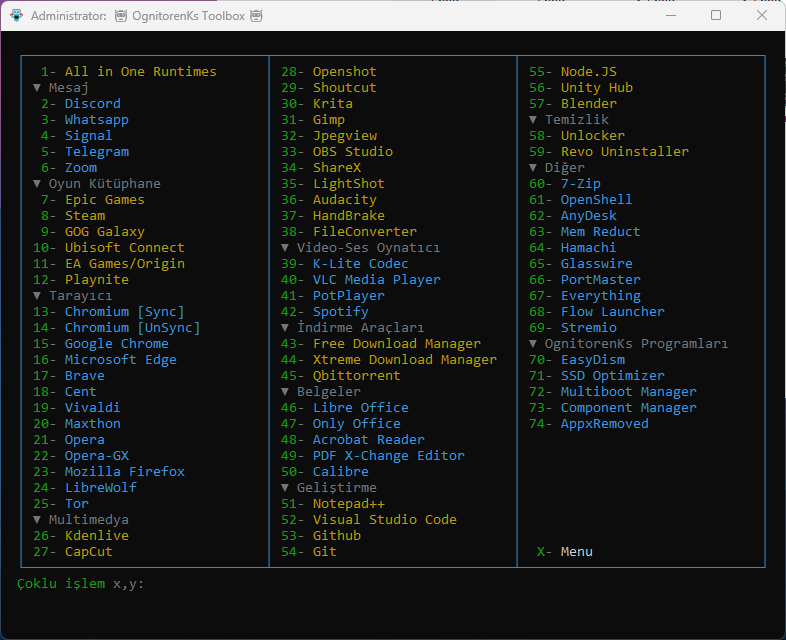
Task: Click the 34- ShareX row
Action: point(321,168)
